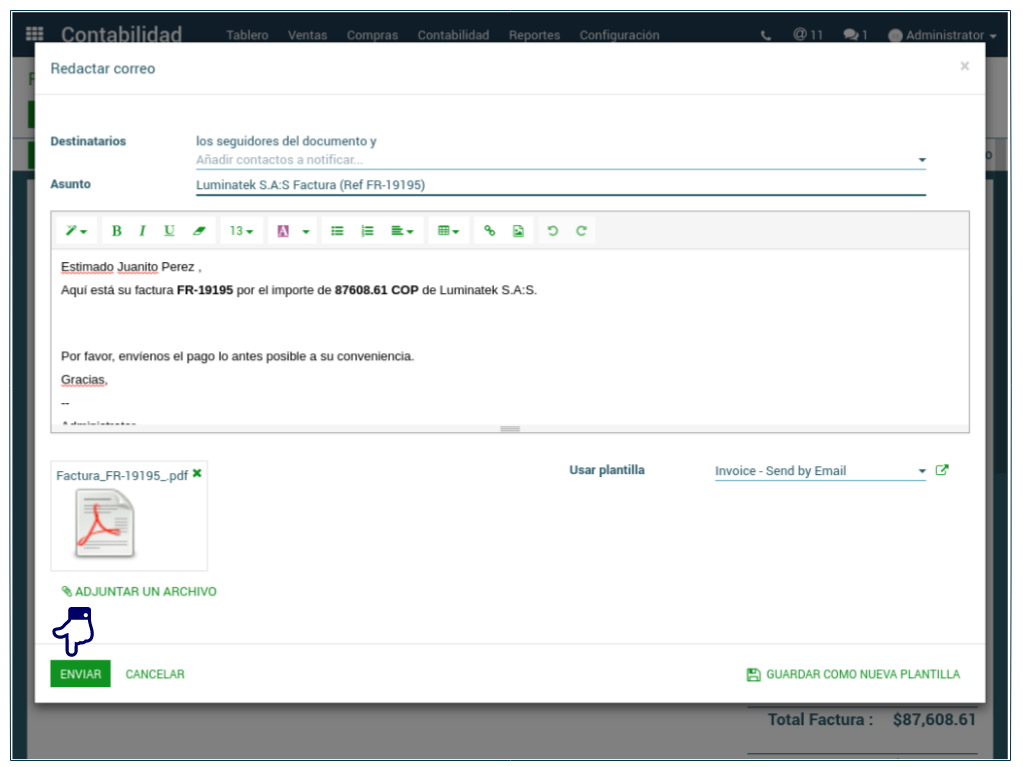
Task: Open the font size 13 dropdown
Action: tap(241, 231)
